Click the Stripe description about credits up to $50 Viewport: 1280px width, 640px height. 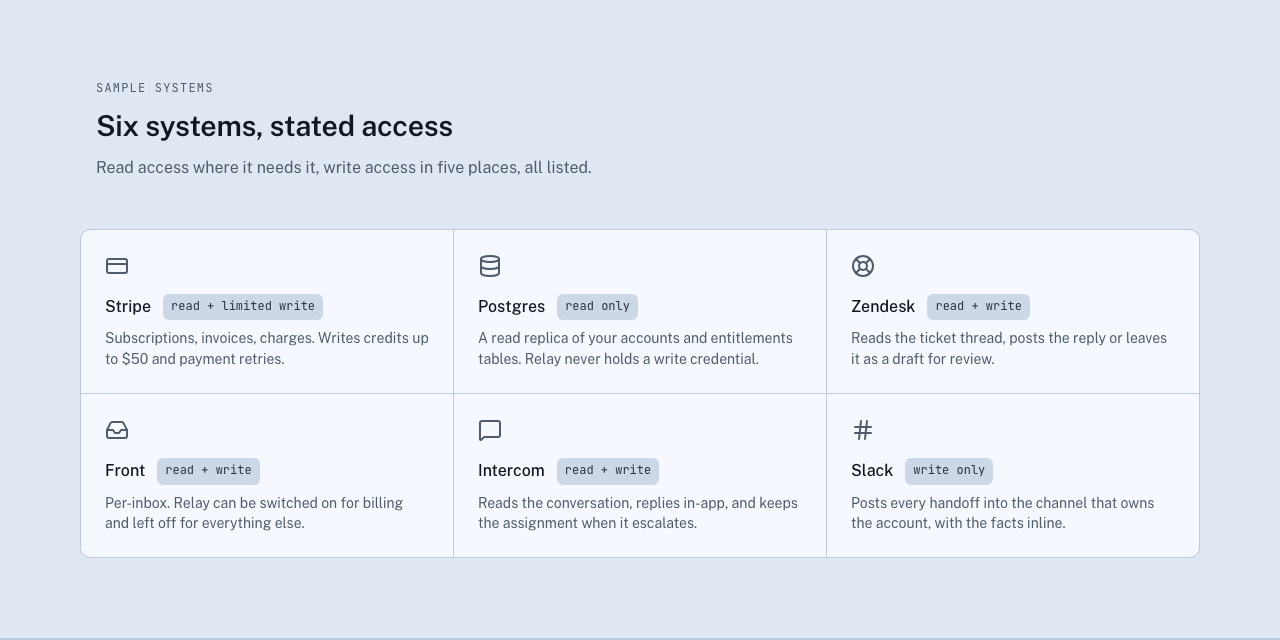(x=267, y=349)
